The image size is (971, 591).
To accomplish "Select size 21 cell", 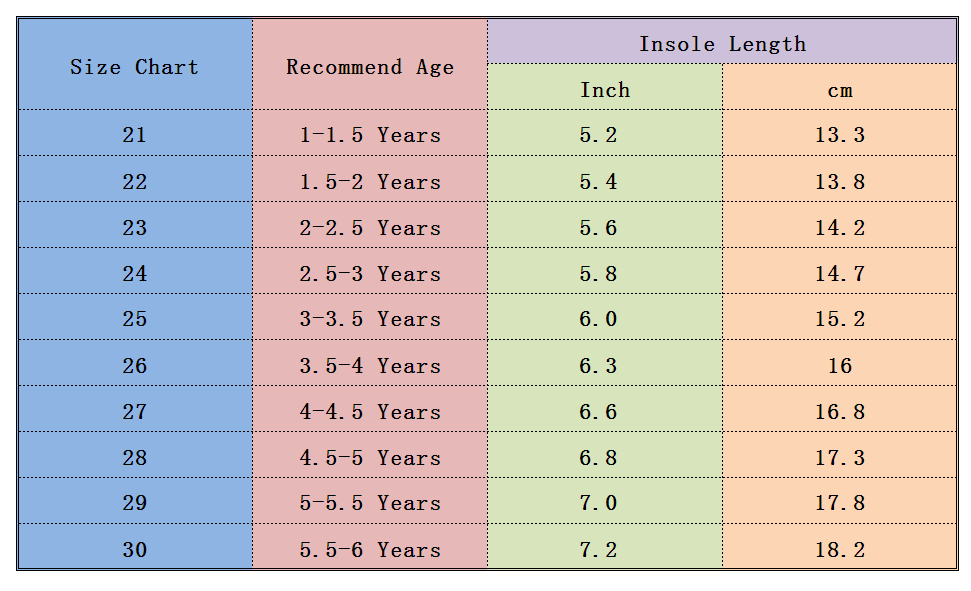I will coord(135,135).
